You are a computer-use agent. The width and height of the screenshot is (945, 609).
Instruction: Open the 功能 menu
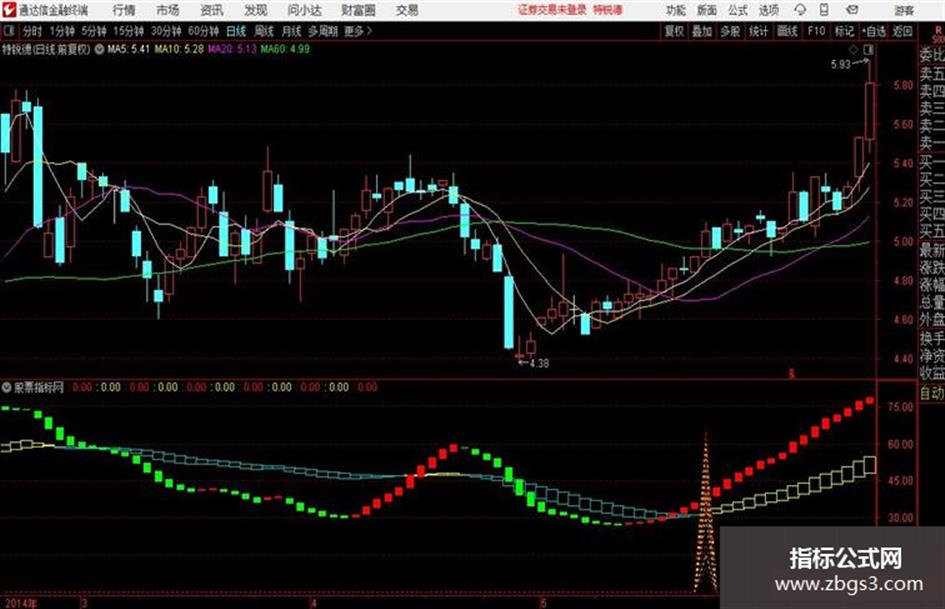coord(676,10)
